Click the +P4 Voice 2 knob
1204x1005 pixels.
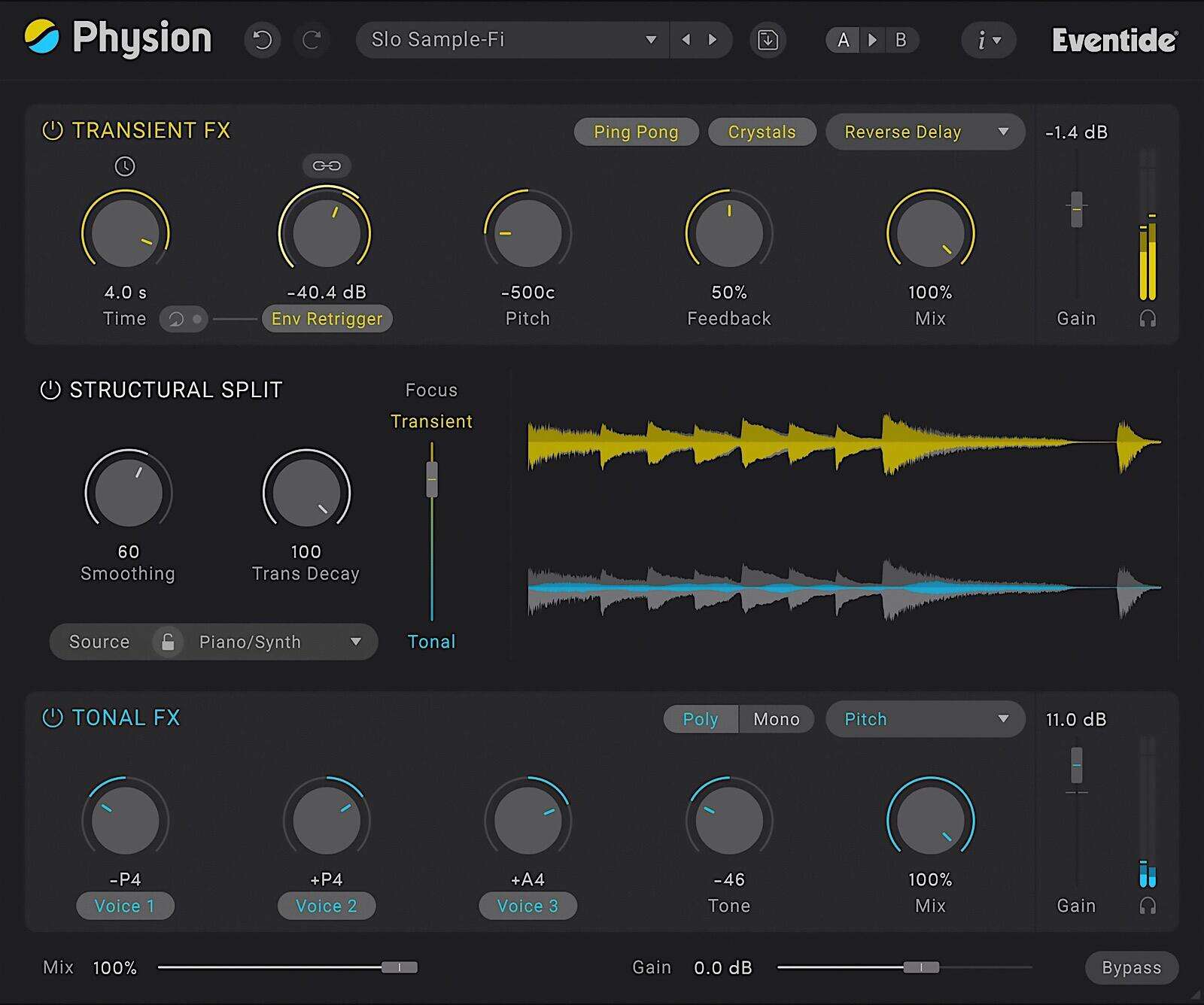327,820
